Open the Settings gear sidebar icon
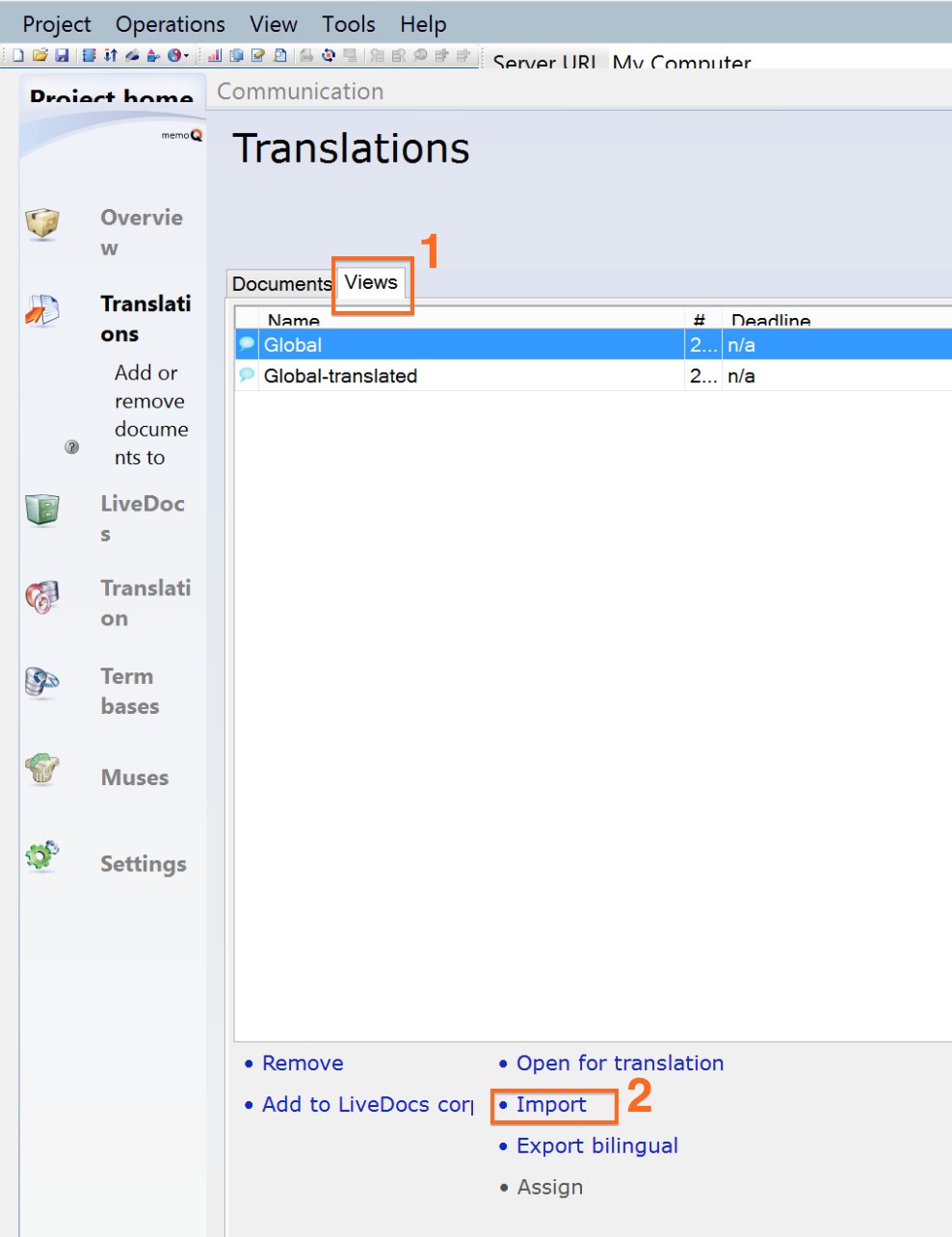 click(42, 855)
